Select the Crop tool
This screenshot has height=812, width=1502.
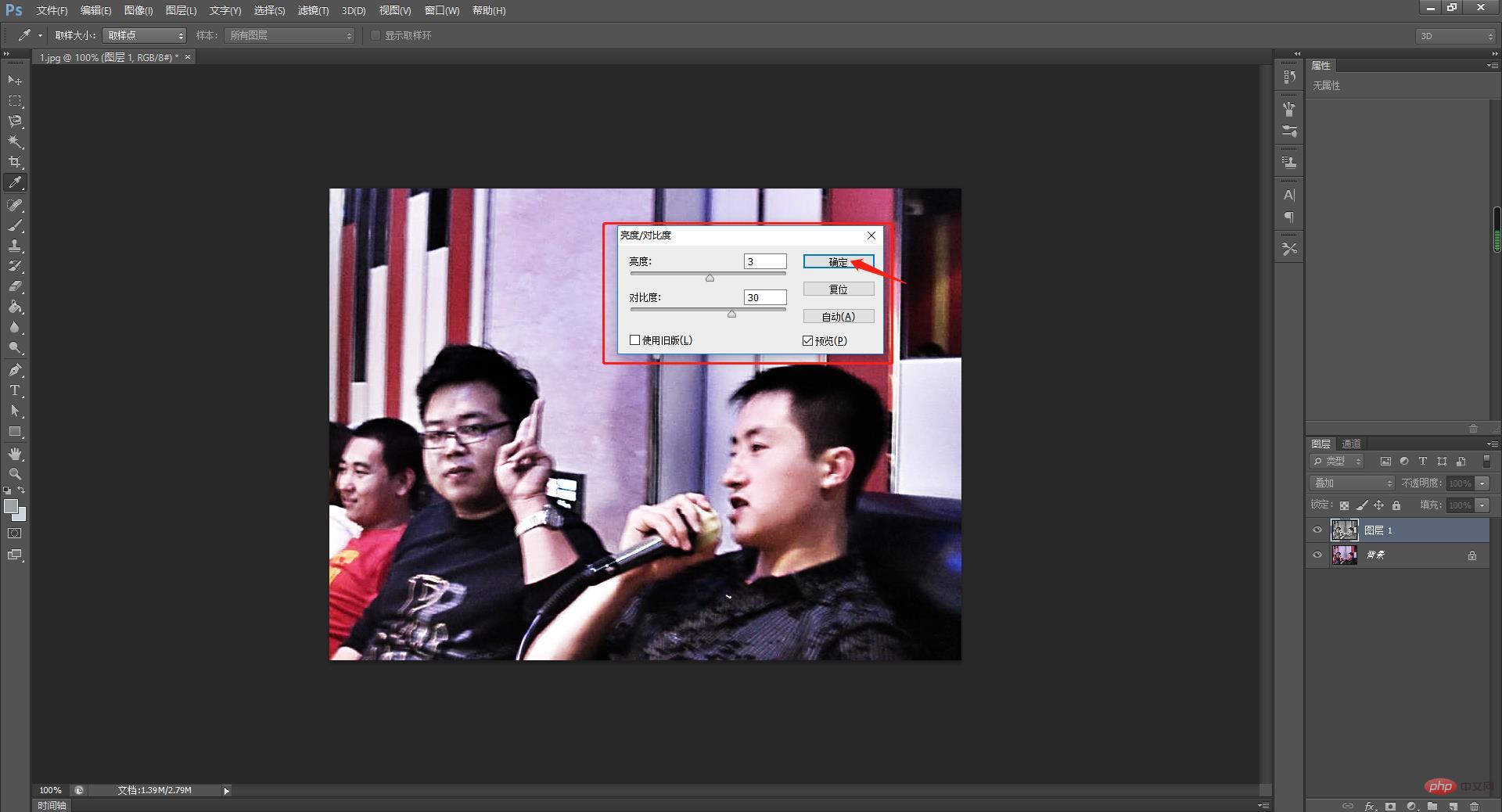(x=15, y=162)
